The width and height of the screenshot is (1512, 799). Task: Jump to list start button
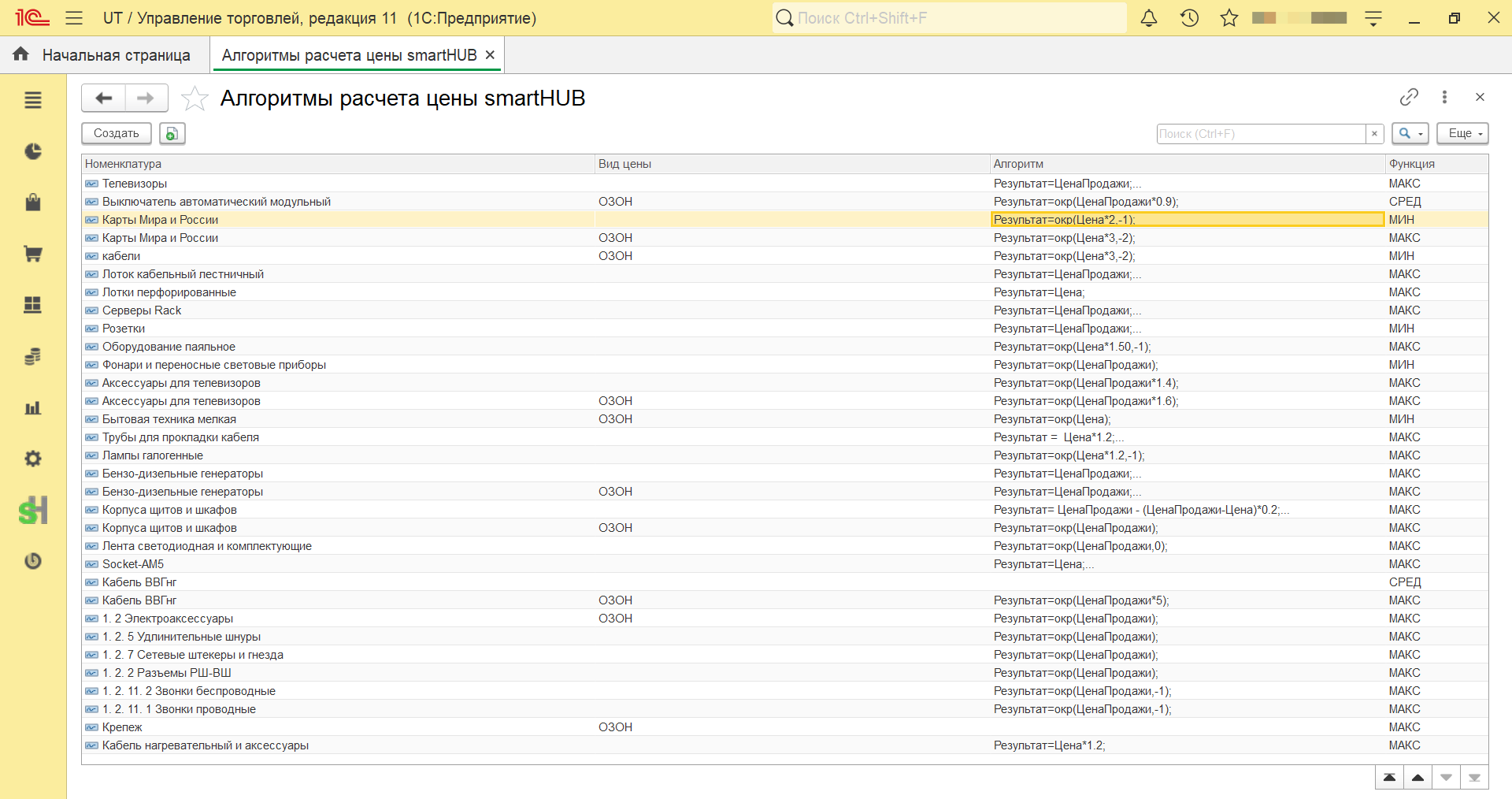tap(1390, 778)
